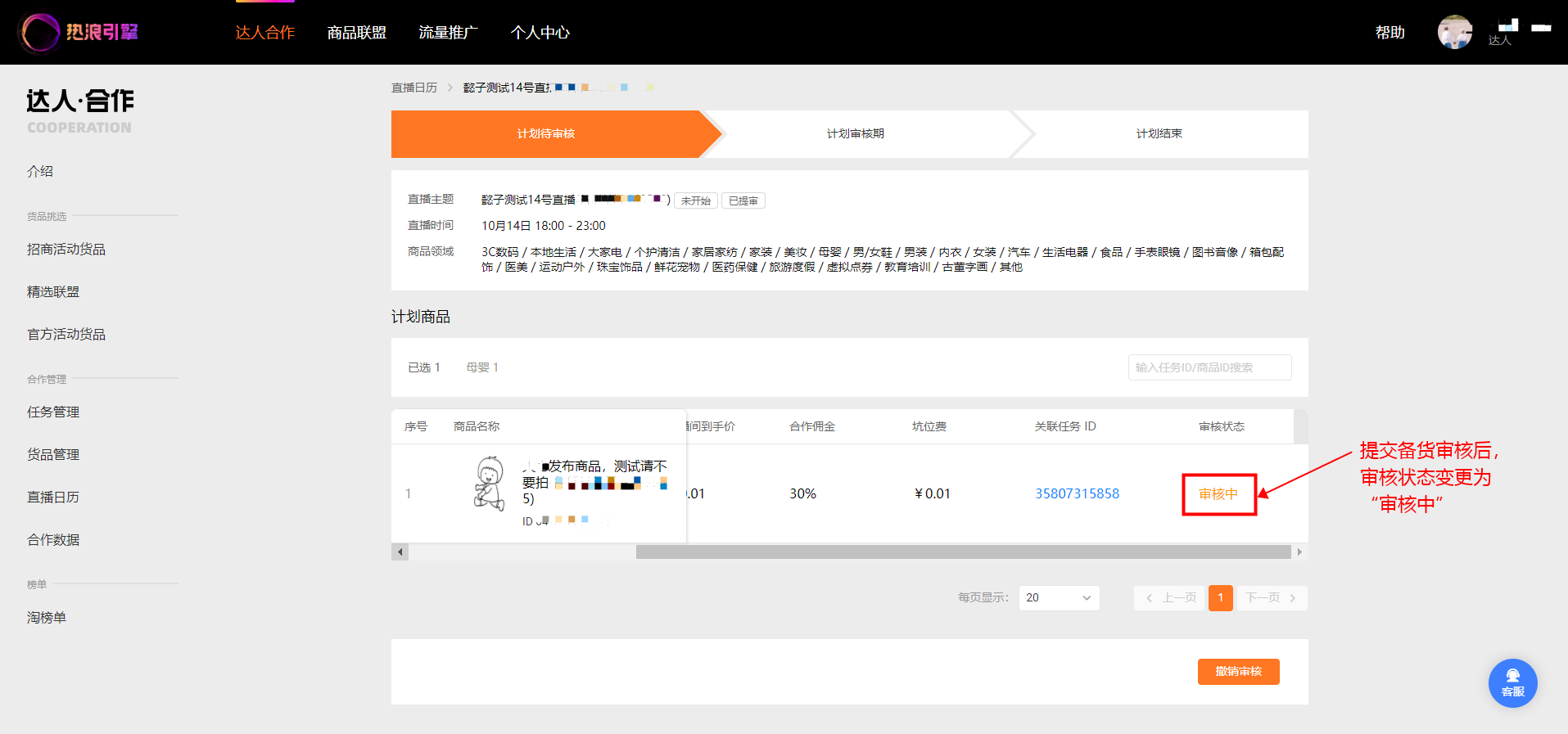Select the 母婴 1 category filter
The height and width of the screenshot is (734, 1568).
click(x=482, y=367)
